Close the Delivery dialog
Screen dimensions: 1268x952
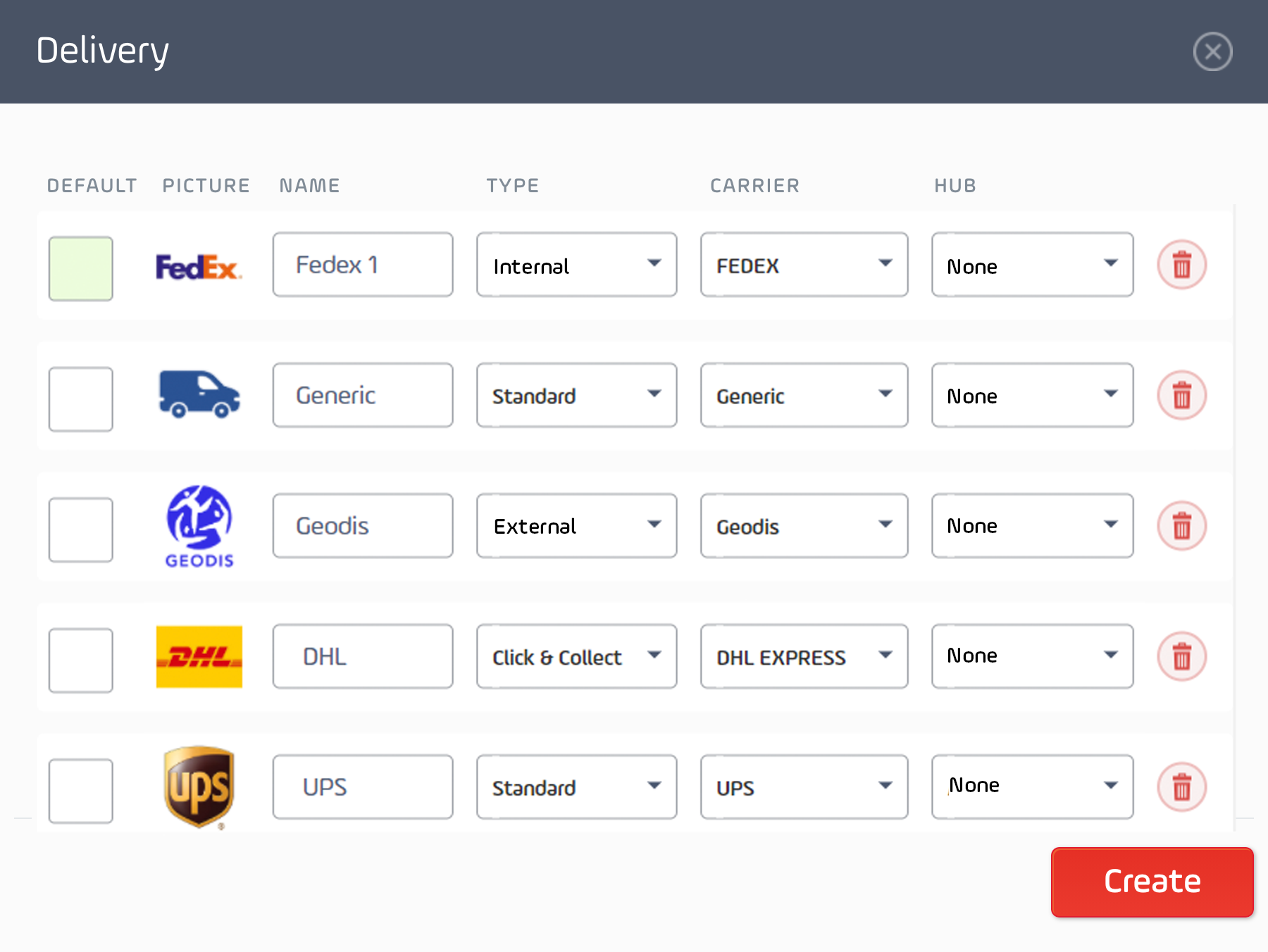click(1212, 51)
